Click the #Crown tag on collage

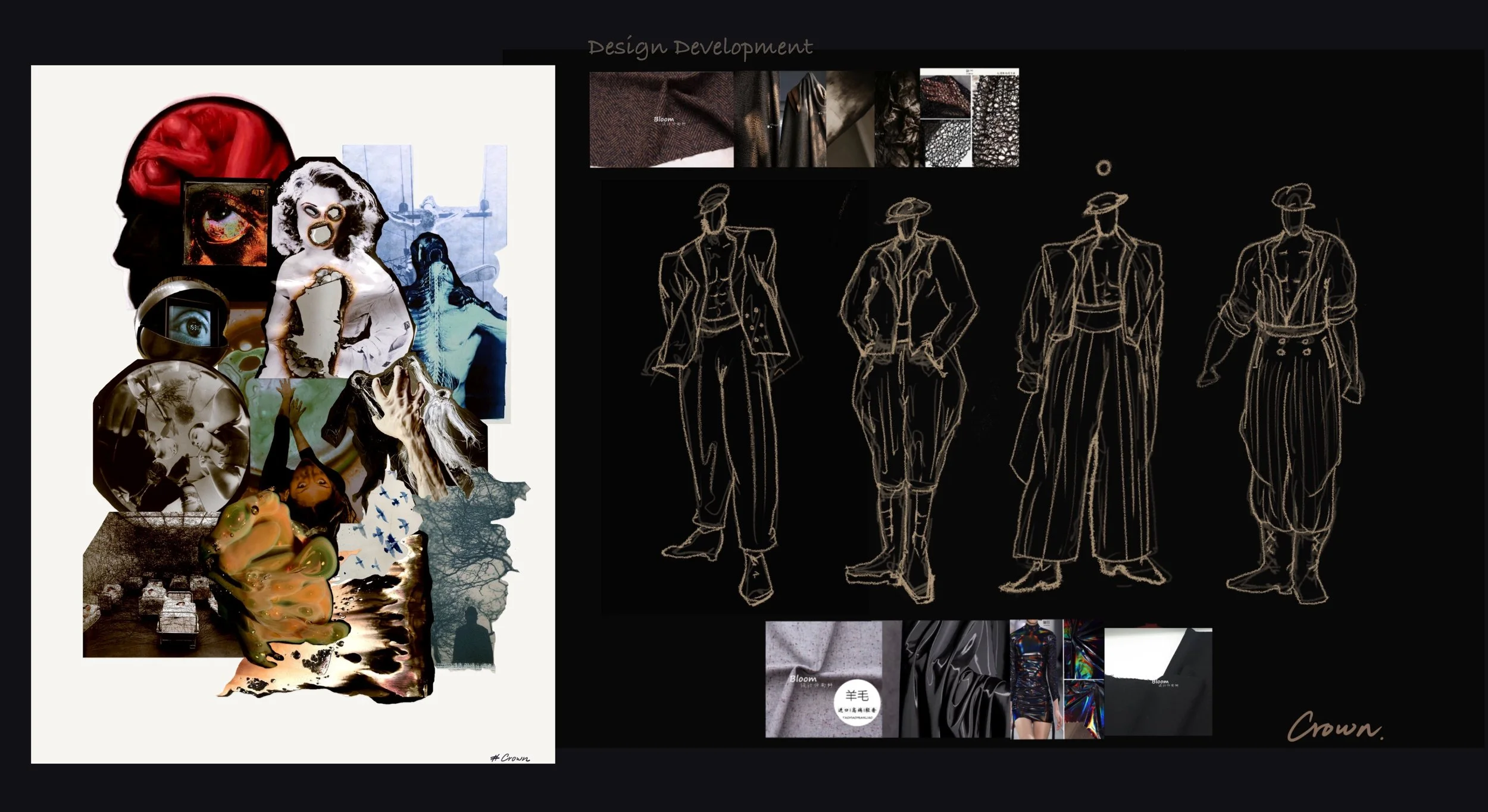coord(509,758)
